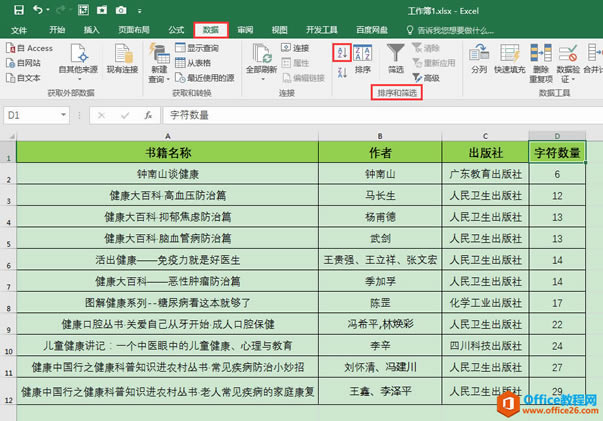Select the 出版社 header cell
Viewport: 603px width, 421px height.
coord(485,152)
